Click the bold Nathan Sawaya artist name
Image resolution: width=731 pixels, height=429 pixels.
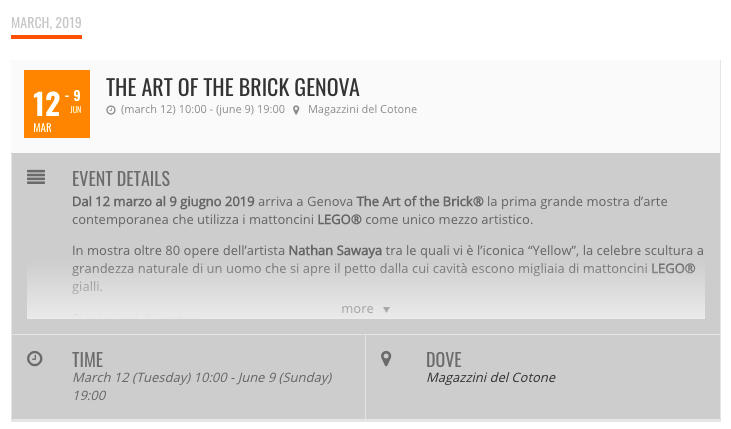coord(329,250)
